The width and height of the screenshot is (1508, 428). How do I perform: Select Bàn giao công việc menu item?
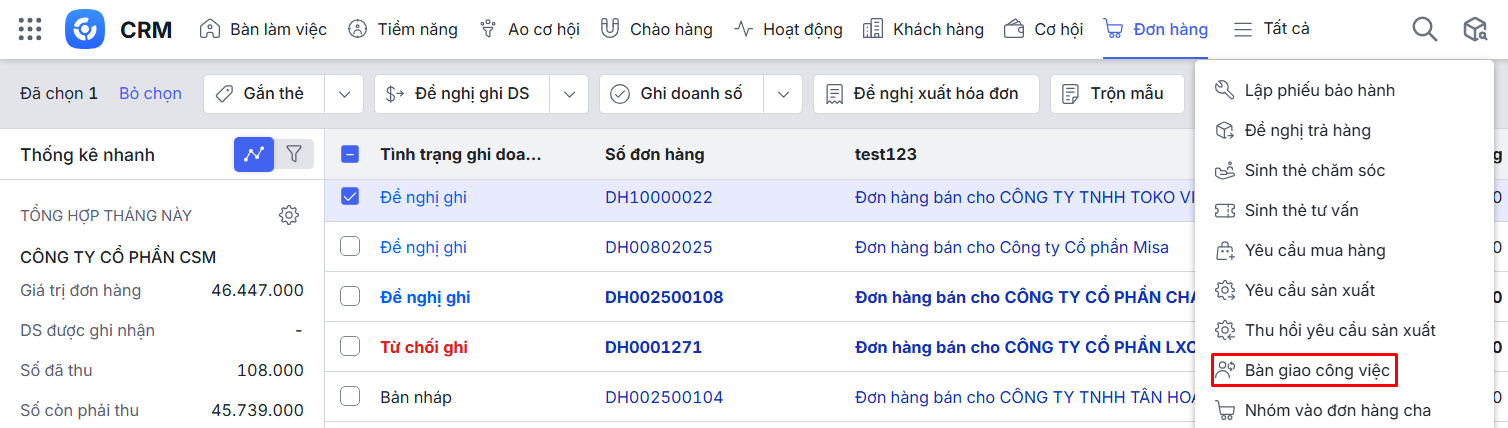(x=1316, y=371)
